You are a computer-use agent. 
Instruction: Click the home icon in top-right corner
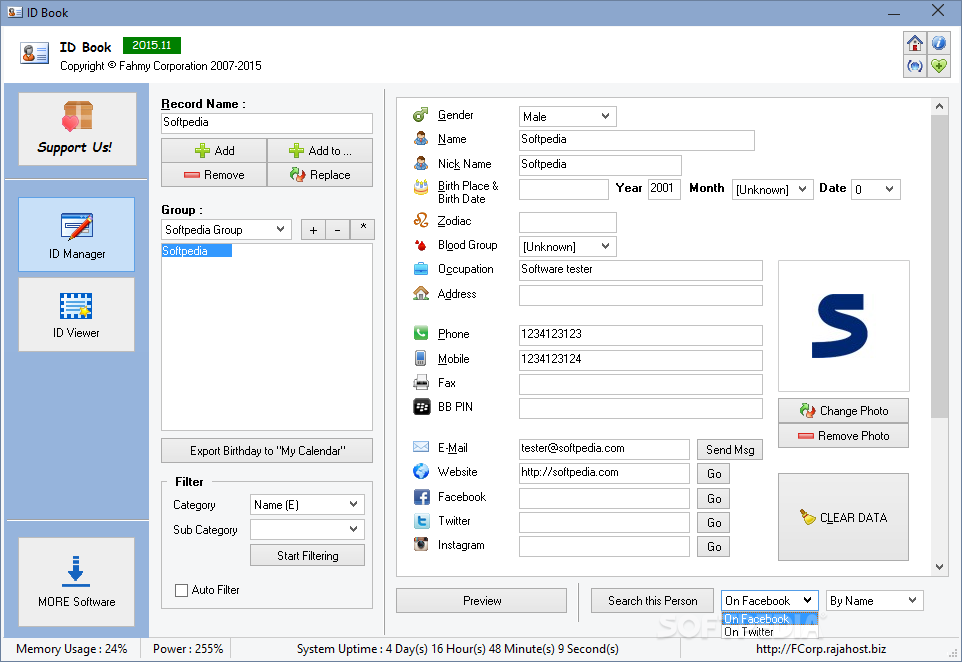tap(915, 43)
